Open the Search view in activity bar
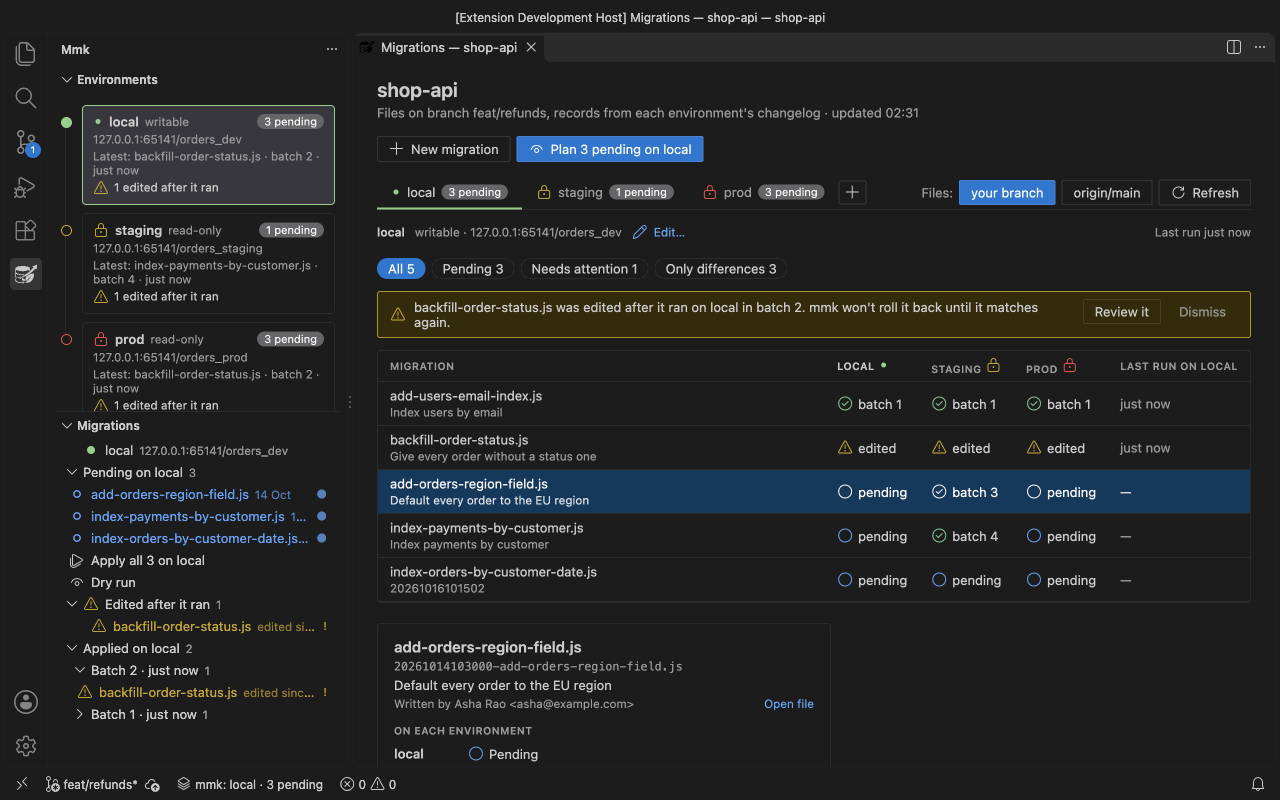The image size is (1280, 800). click(x=26, y=97)
